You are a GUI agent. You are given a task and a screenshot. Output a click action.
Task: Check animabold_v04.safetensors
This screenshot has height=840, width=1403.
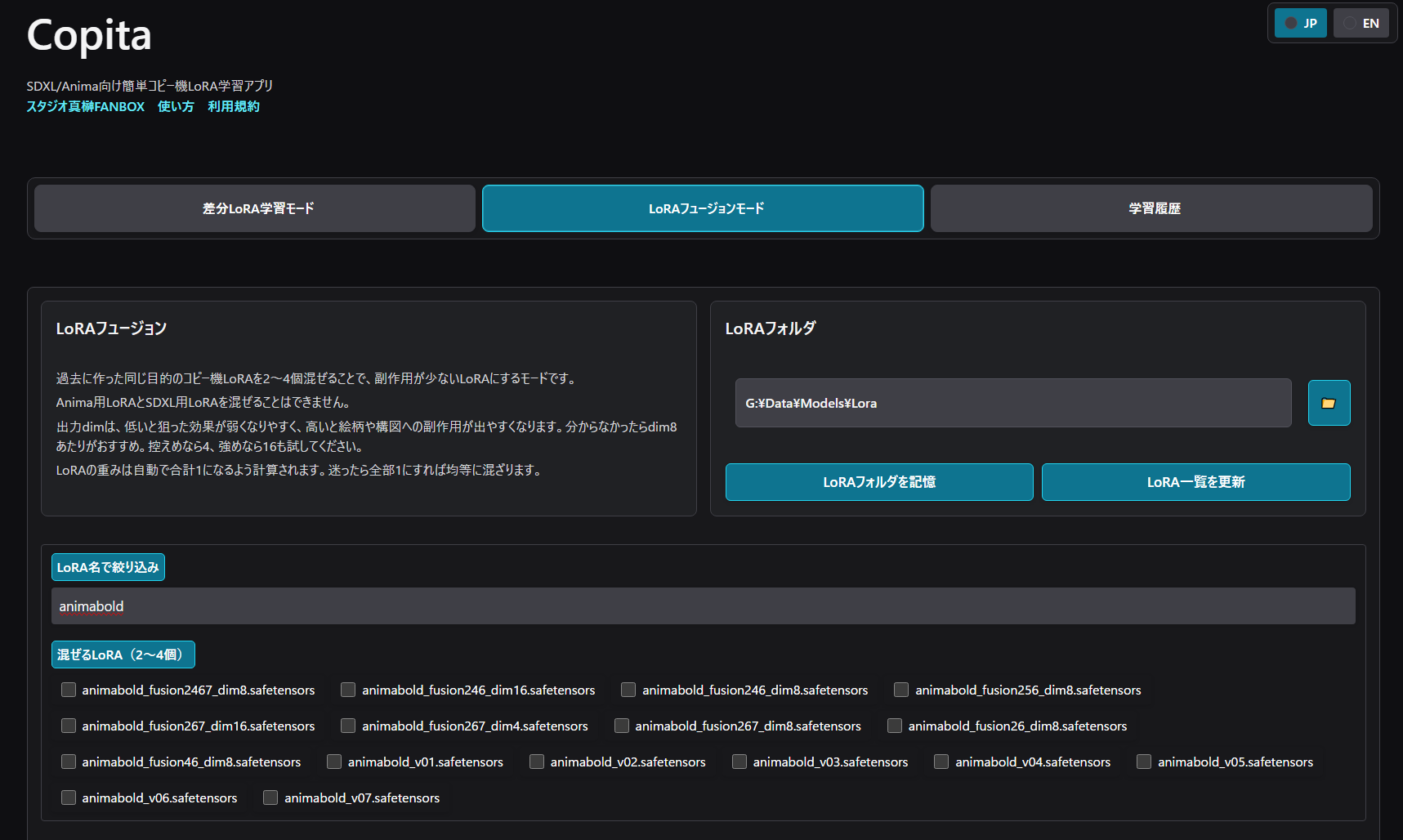(x=941, y=762)
